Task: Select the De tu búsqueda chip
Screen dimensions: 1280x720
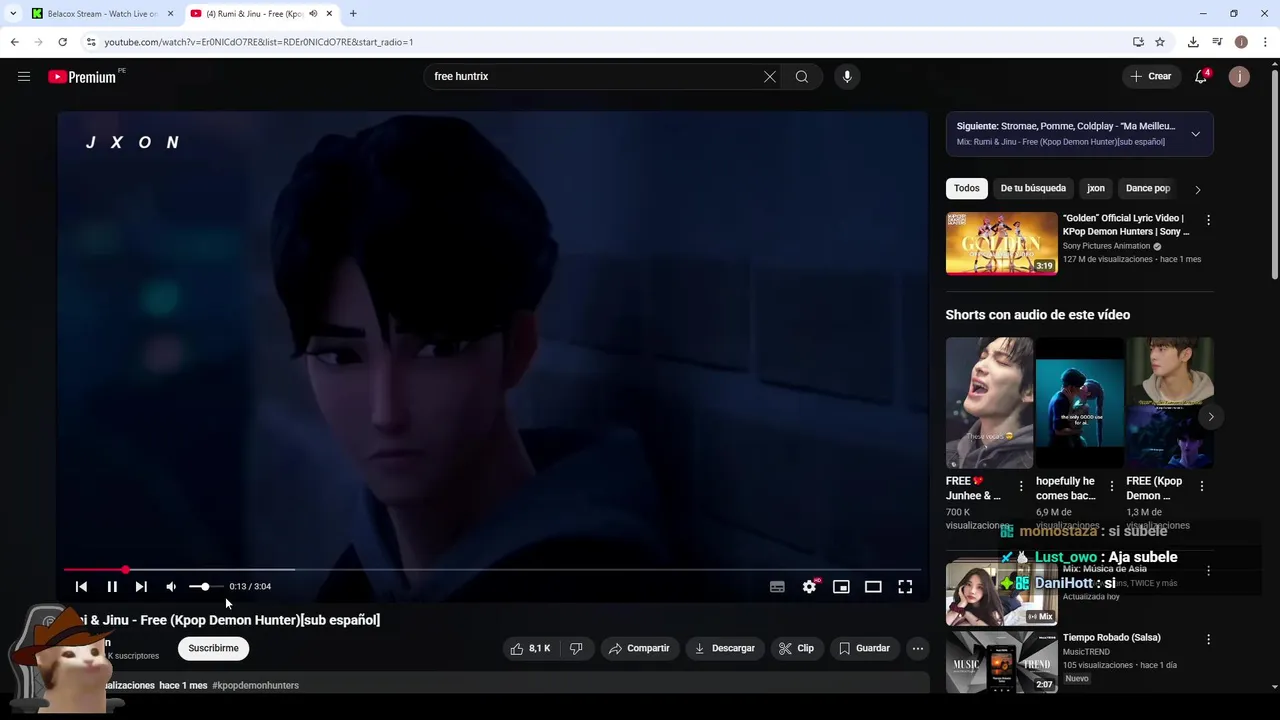Action: click(x=1033, y=188)
